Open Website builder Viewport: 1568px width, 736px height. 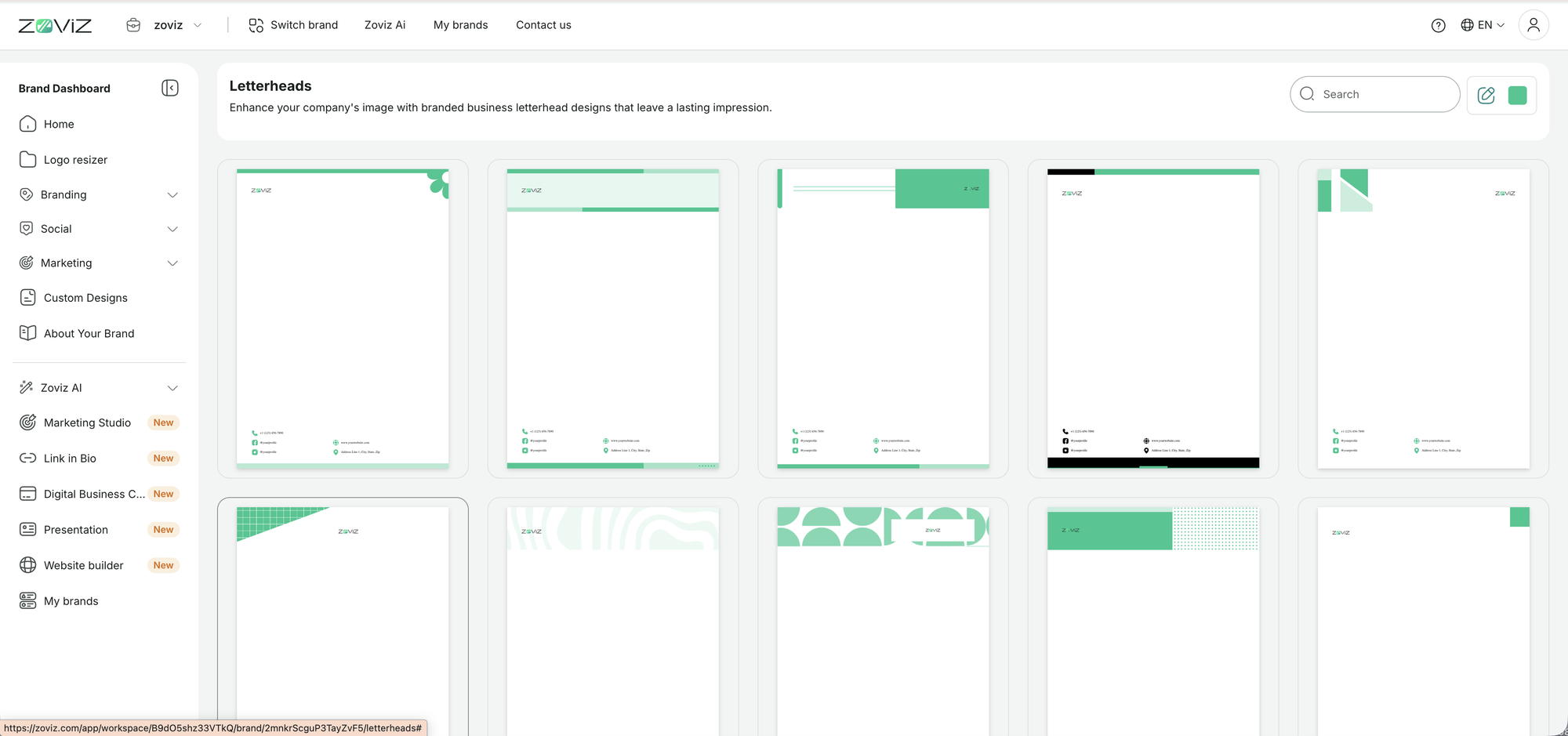[x=84, y=565]
